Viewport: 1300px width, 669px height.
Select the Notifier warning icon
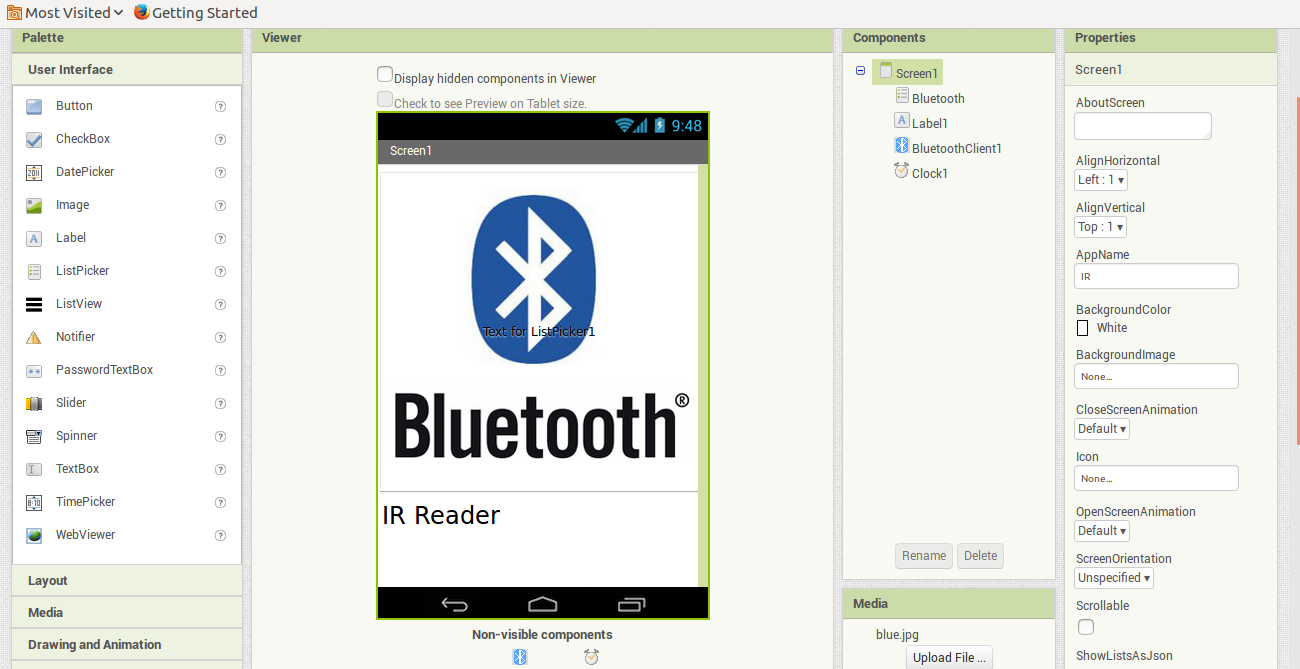click(34, 337)
